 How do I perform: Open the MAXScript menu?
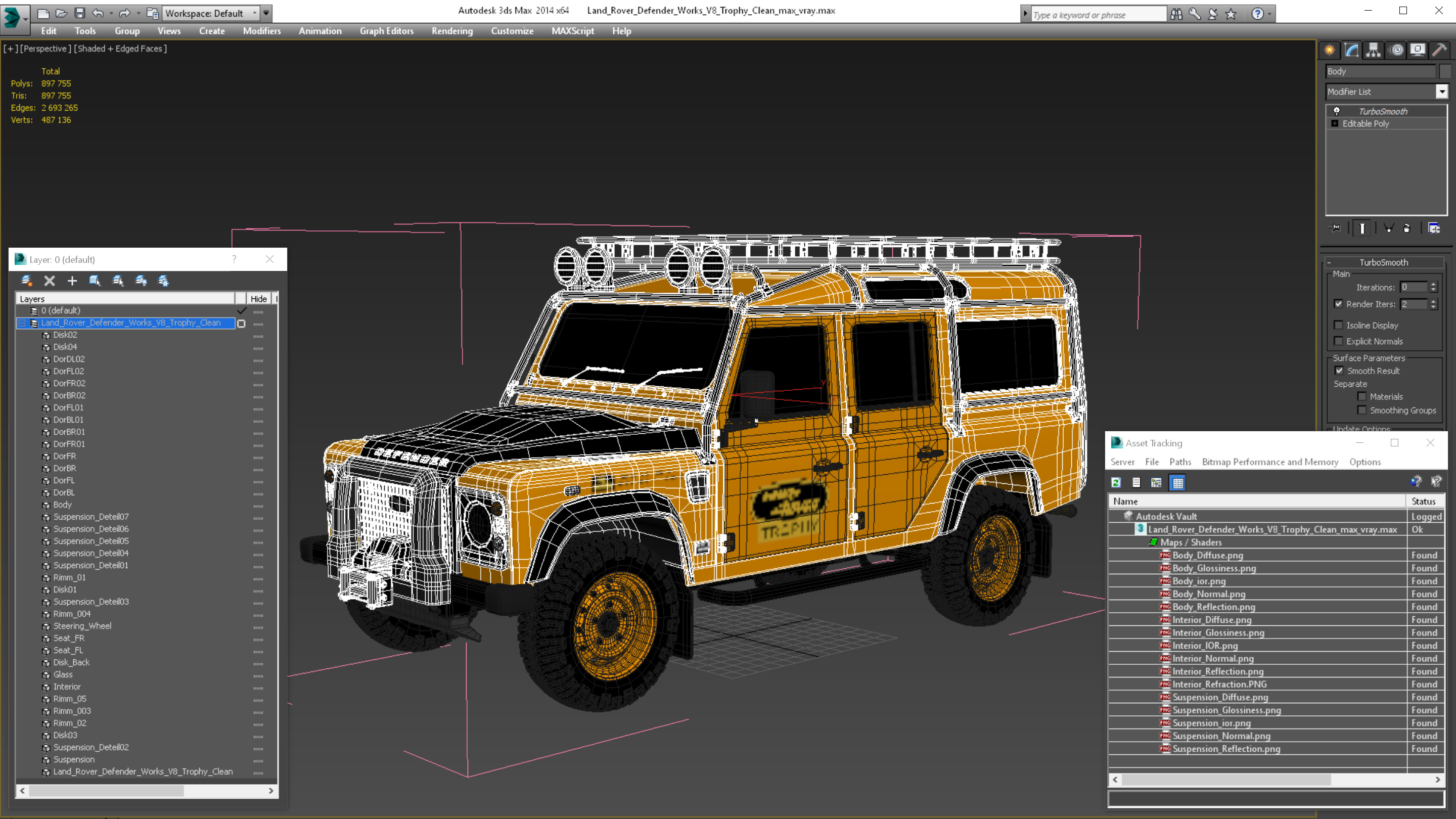coord(573,31)
